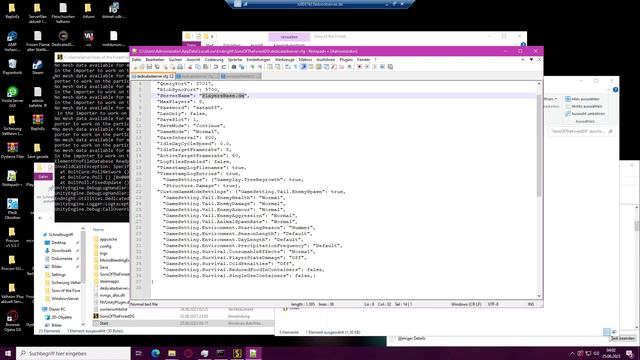Select the Papierkorb desktop icon
This screenshot has height=360, width=640.
click(12, 67)
